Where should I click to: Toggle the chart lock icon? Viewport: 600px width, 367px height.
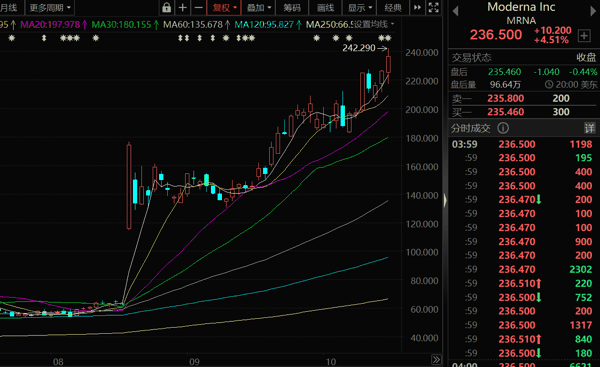[166, 7]
